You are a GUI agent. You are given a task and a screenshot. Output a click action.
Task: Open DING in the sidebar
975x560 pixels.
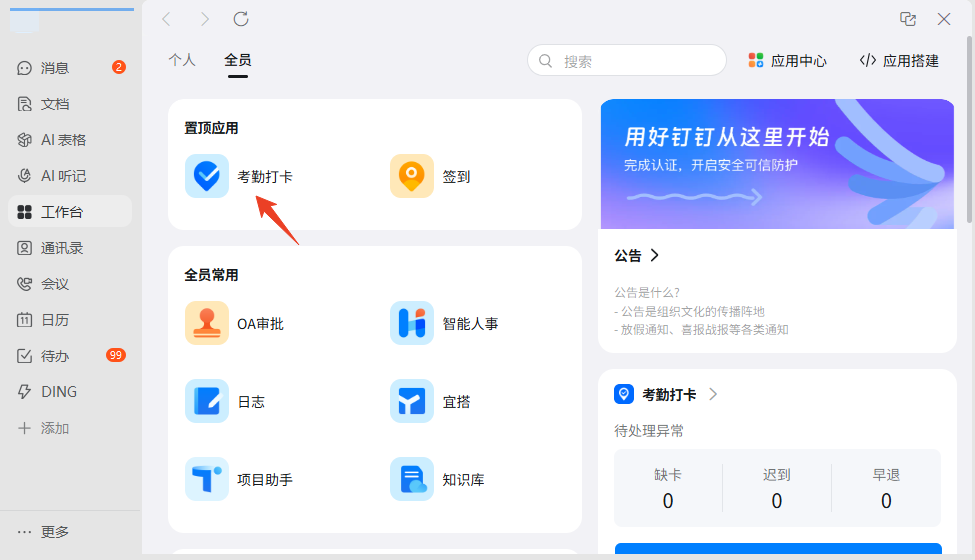70,392
